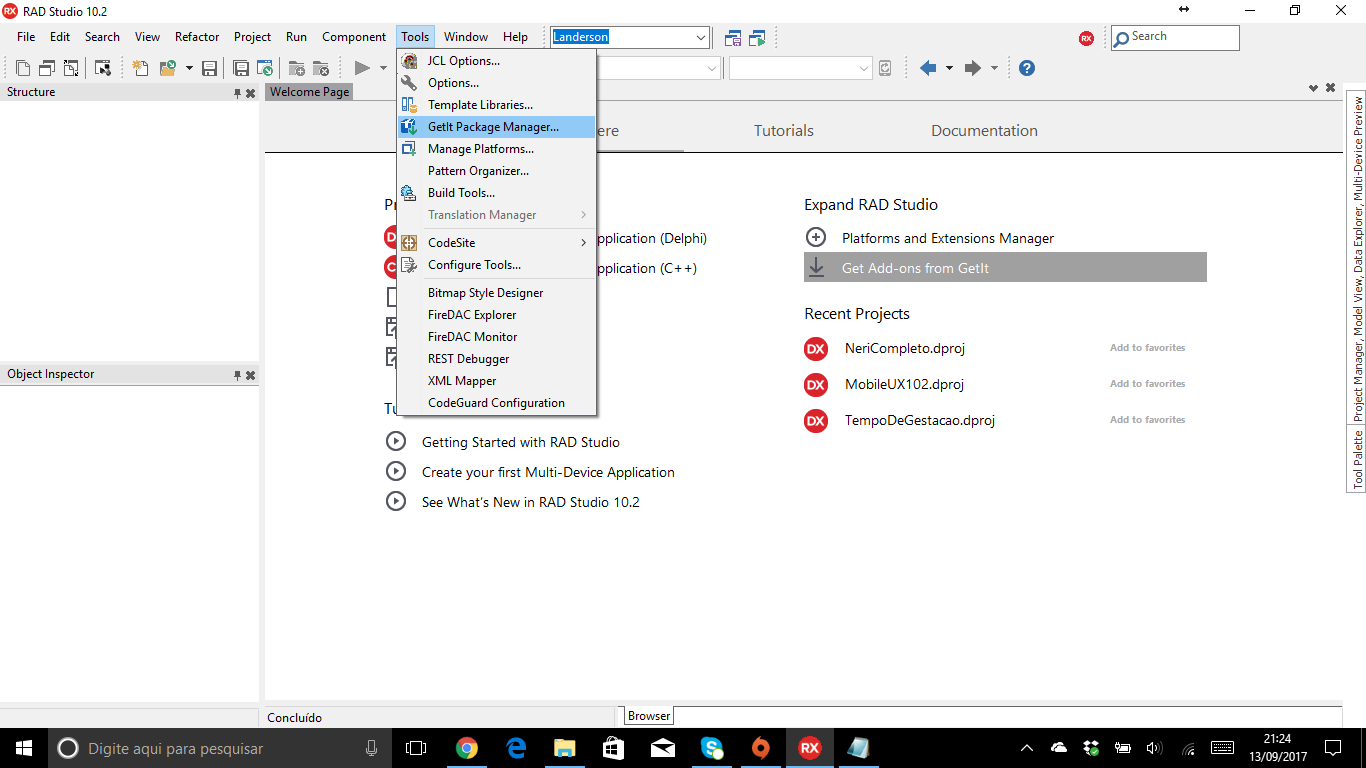The width and height of the screenshot is (1366, 768).
Task: Open the empty combo box left of refresh icon
Action: coord(801,68)
